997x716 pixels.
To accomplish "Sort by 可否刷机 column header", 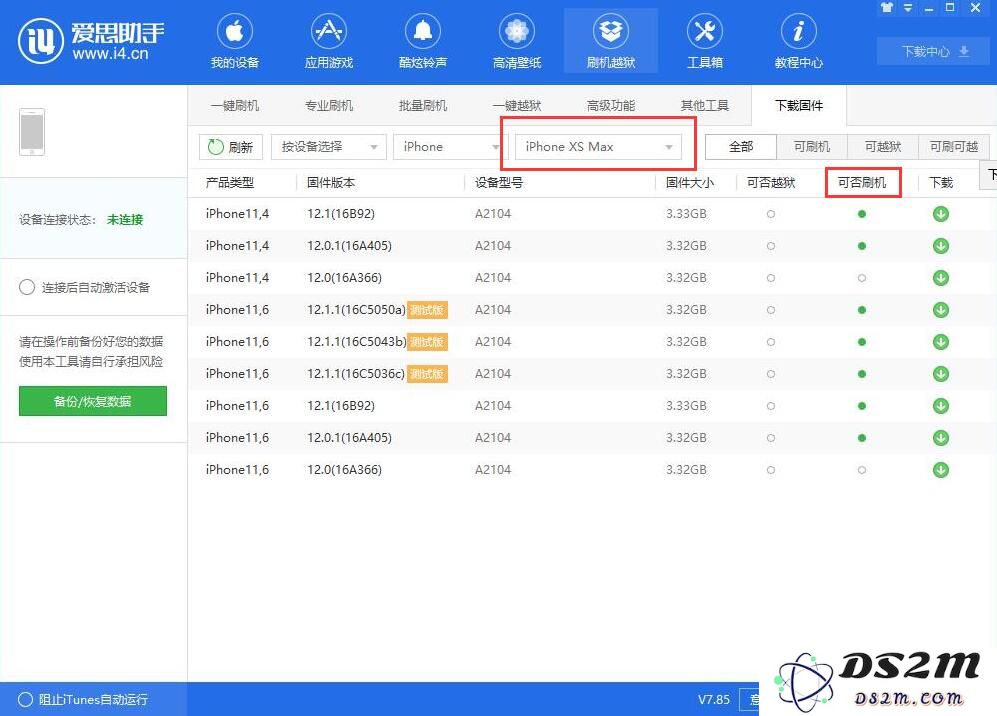I will tap(862, 183).
